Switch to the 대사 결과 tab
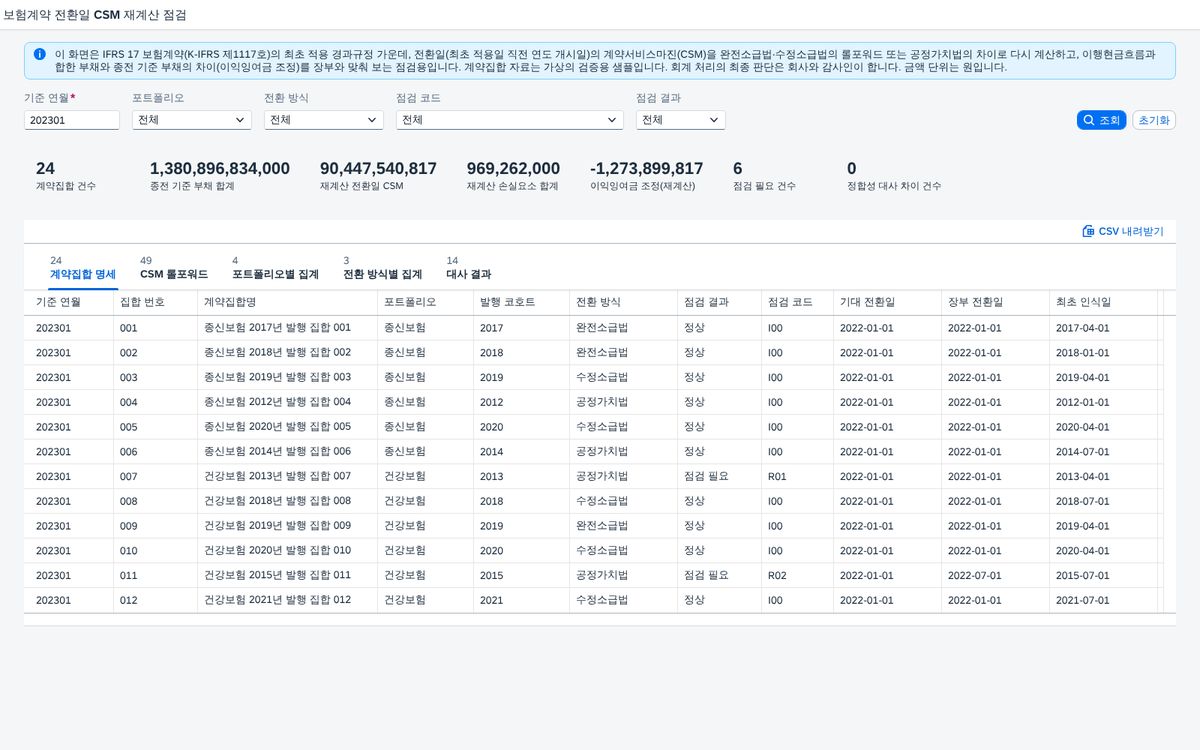 pyautogui.click(x=468, y=268)
